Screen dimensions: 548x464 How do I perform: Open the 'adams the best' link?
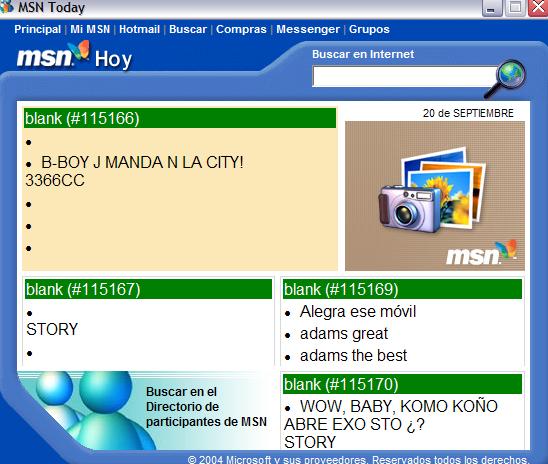pos(353,356)
